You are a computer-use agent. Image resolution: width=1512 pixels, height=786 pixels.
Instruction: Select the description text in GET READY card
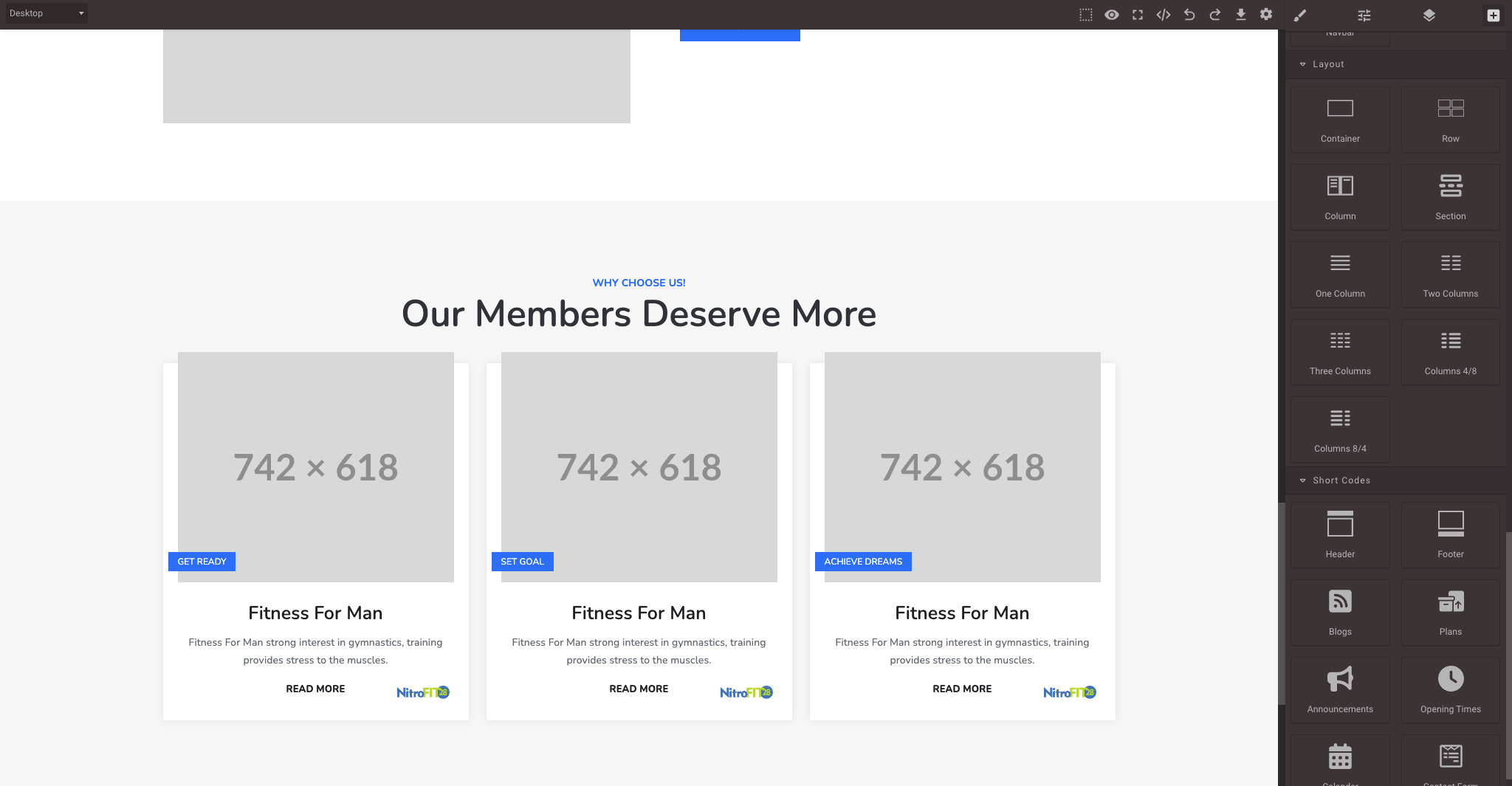315,652
